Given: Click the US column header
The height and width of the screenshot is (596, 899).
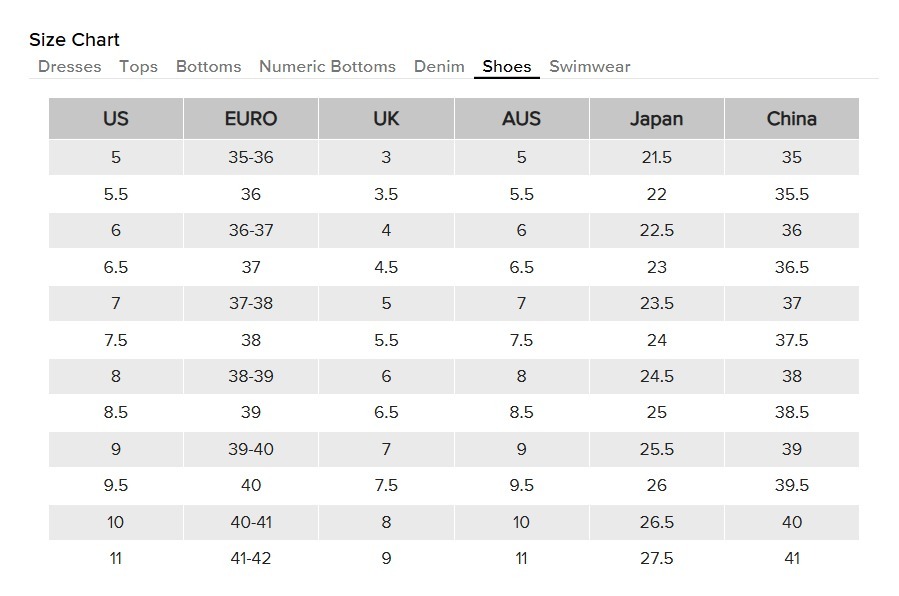Looking at the screenshot, I should click(x=116, y=119).
